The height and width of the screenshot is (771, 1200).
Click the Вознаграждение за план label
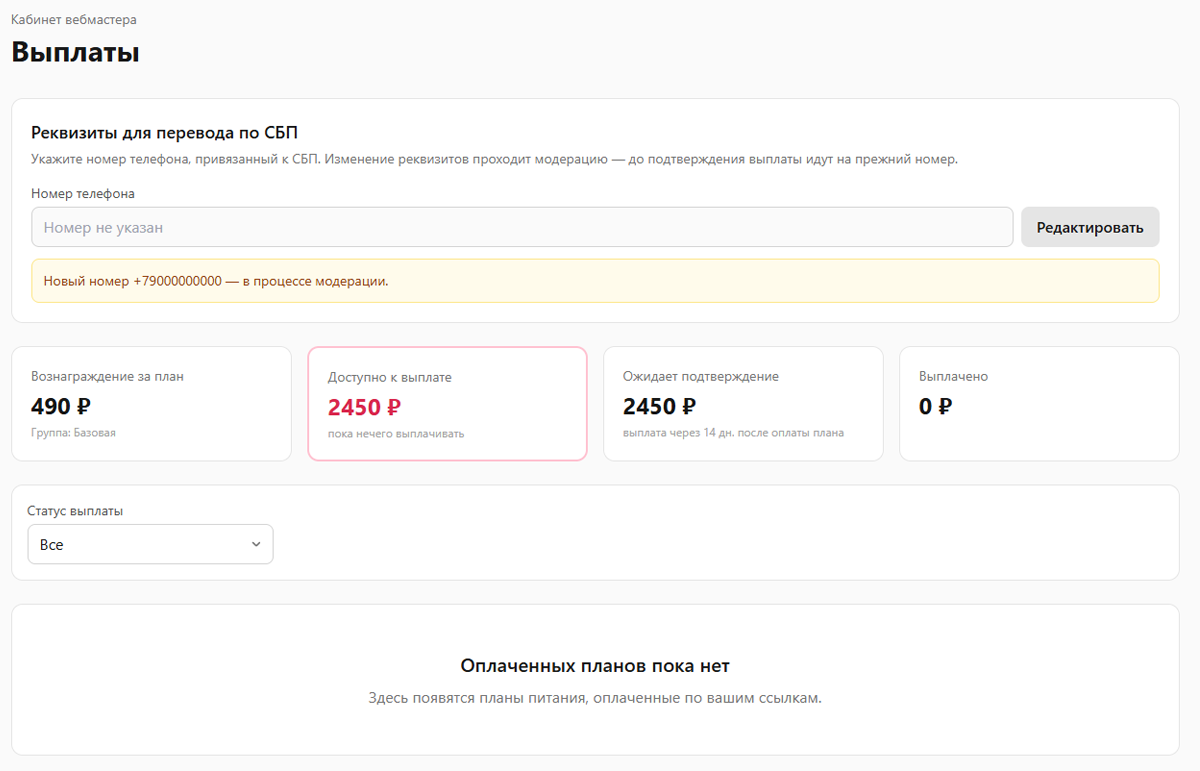pyautogui.click(x=108, y=376)
